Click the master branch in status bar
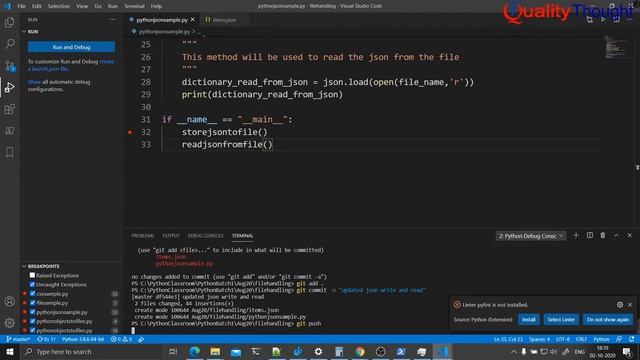640x360 pixels. click(18, 339)
